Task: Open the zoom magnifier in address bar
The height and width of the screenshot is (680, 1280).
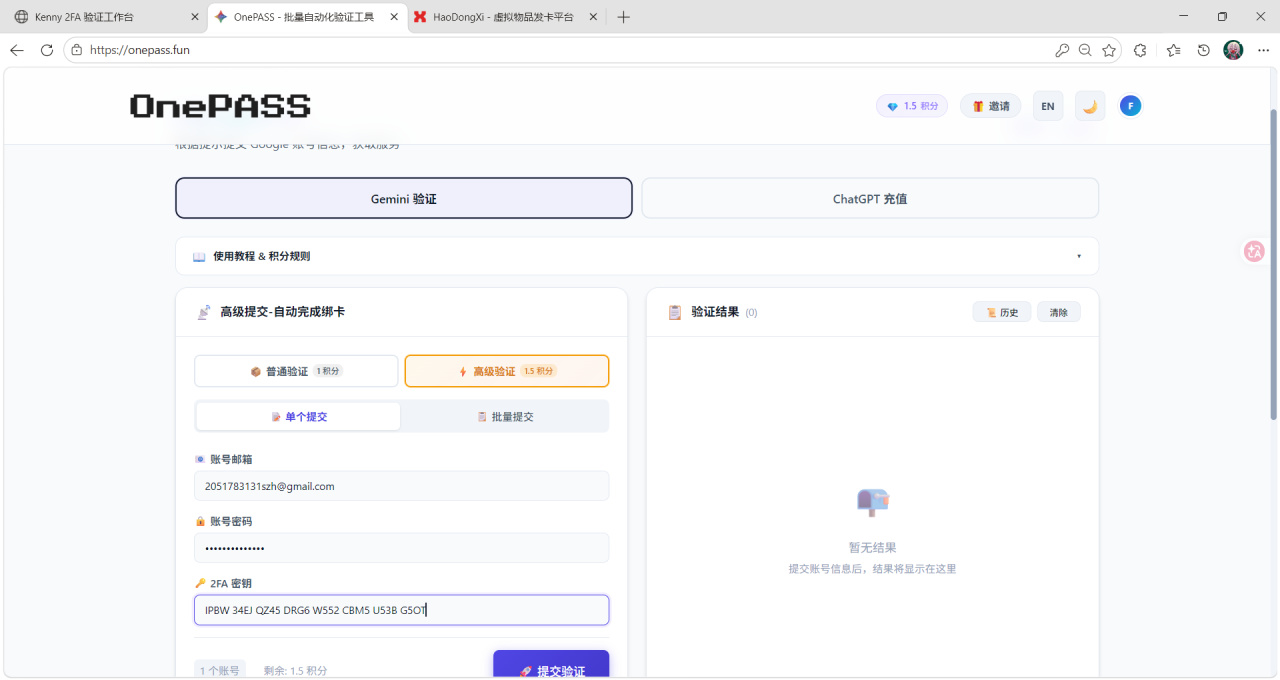Action: [1085, 50]
